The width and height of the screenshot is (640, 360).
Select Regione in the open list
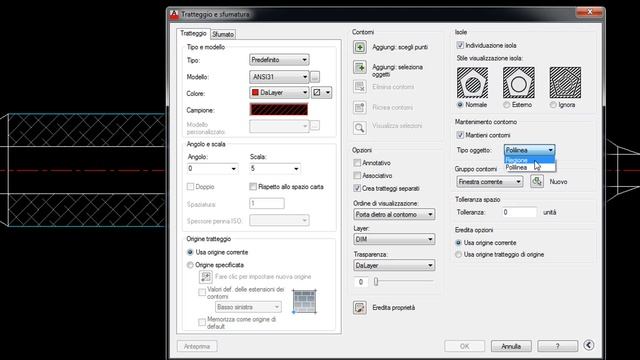[x=529, y=160]
